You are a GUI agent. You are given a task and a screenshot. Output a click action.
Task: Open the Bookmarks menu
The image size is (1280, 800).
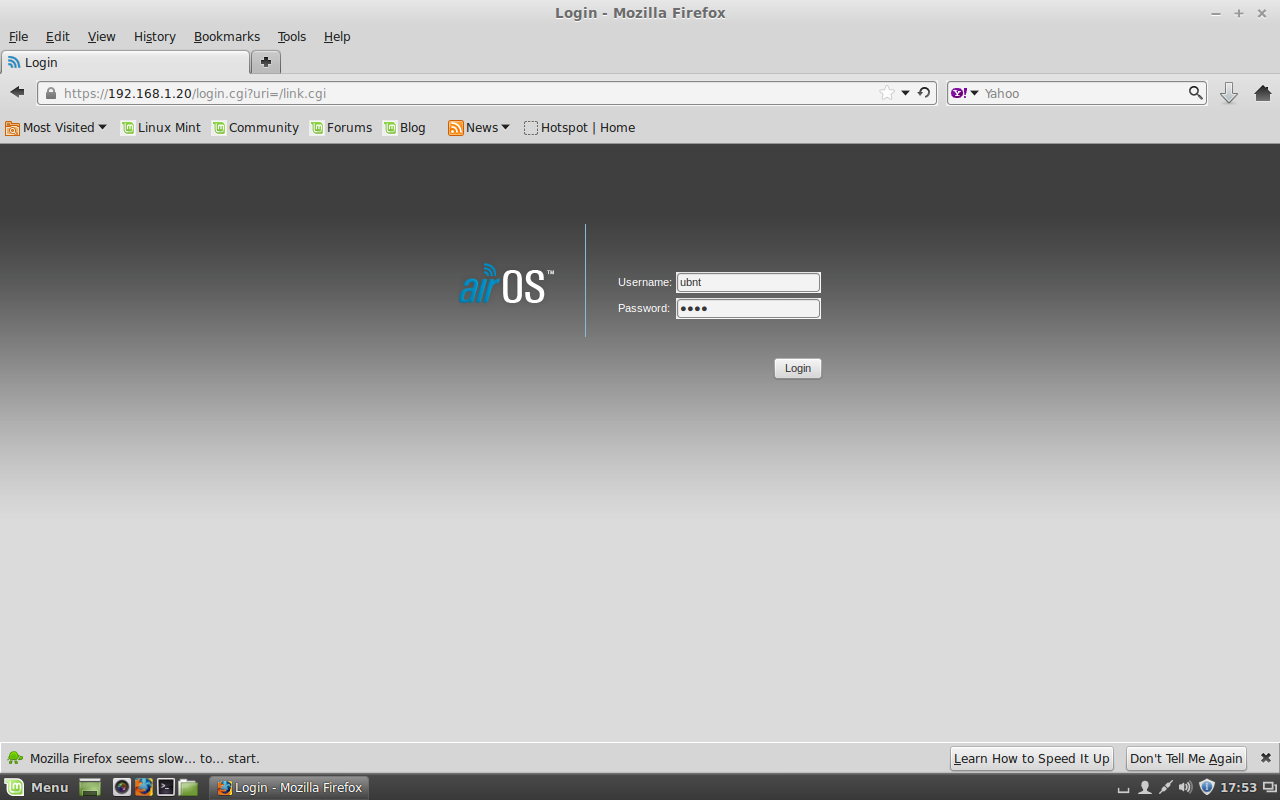point(227,36)
